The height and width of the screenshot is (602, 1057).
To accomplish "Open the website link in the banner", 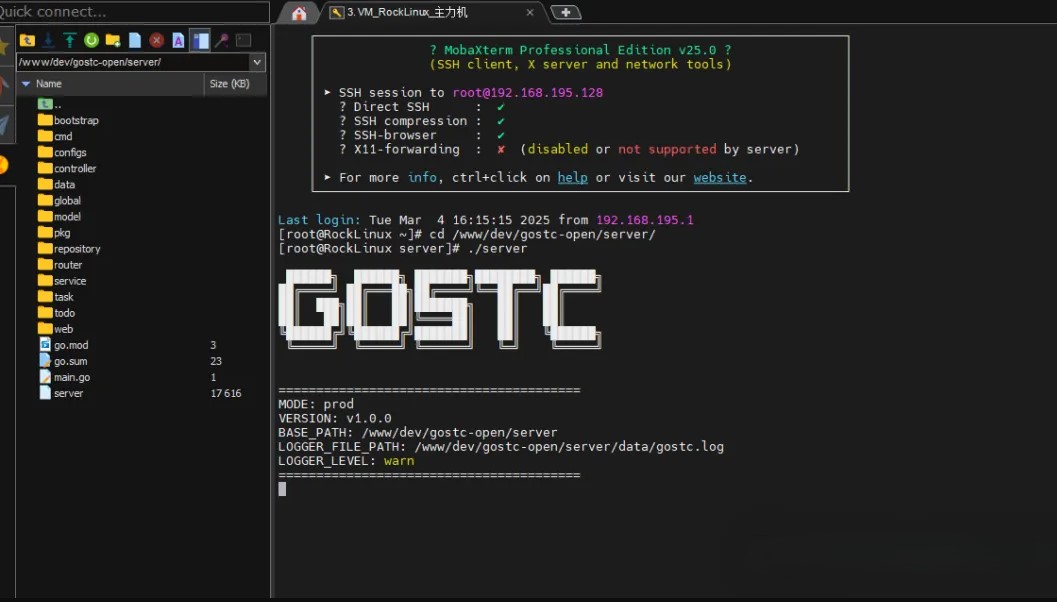I will pyautogui.click(x=719, y=178).
